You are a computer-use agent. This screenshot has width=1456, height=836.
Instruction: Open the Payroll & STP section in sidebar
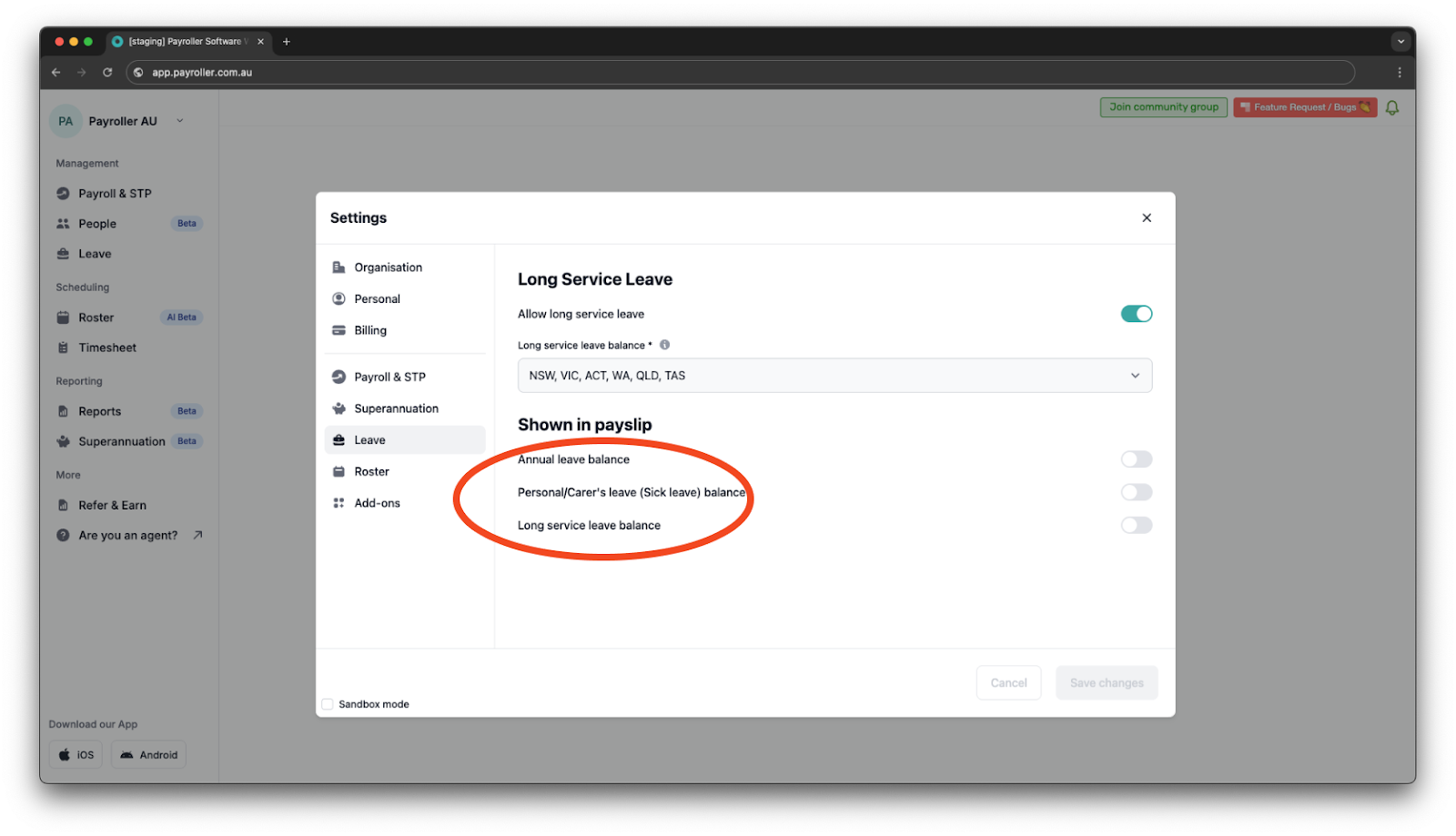click(x=62, y=193)
